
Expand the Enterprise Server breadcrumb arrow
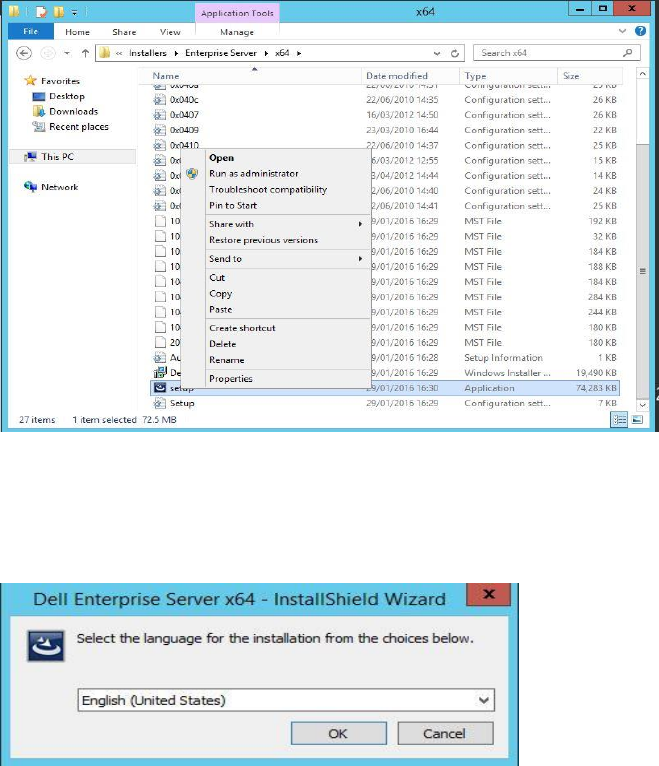tap(266, 53)
